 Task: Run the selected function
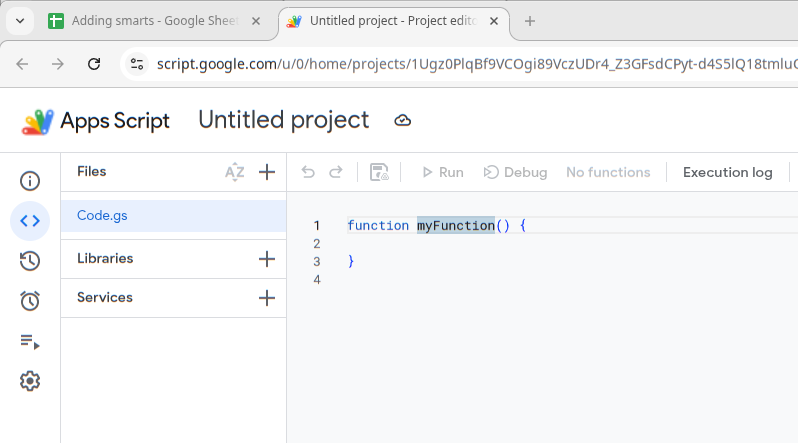coord(443,173)
